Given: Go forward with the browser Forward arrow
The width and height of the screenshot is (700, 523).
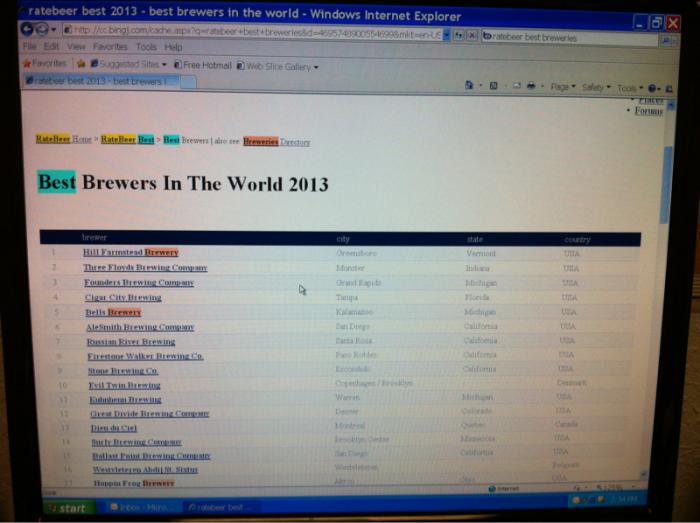Looking at the screenshot, I should click(x=42, y=30).
